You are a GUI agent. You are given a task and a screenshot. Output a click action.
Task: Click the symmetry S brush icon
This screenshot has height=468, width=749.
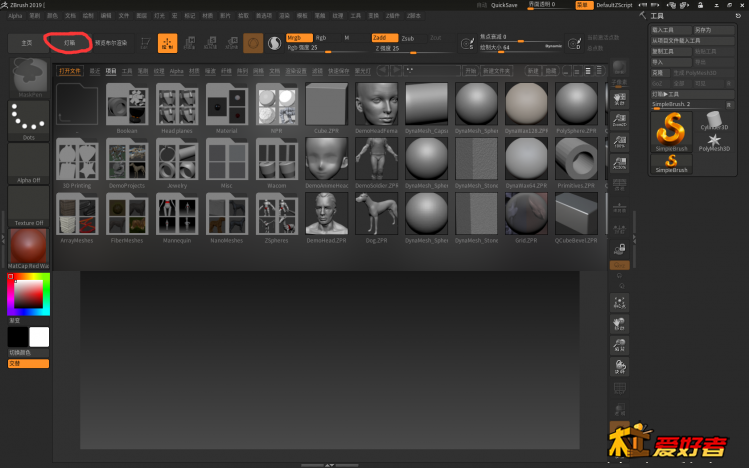pyautogui.click(x=467, y=43)
